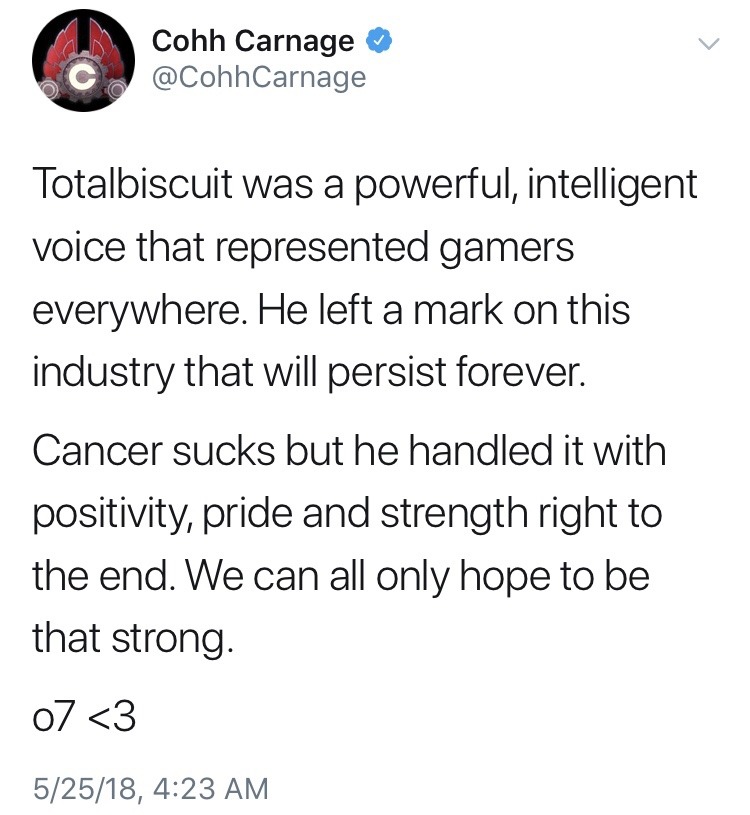
Task: Expand the tweet options chevron
Action: click(x=707, y=44)
